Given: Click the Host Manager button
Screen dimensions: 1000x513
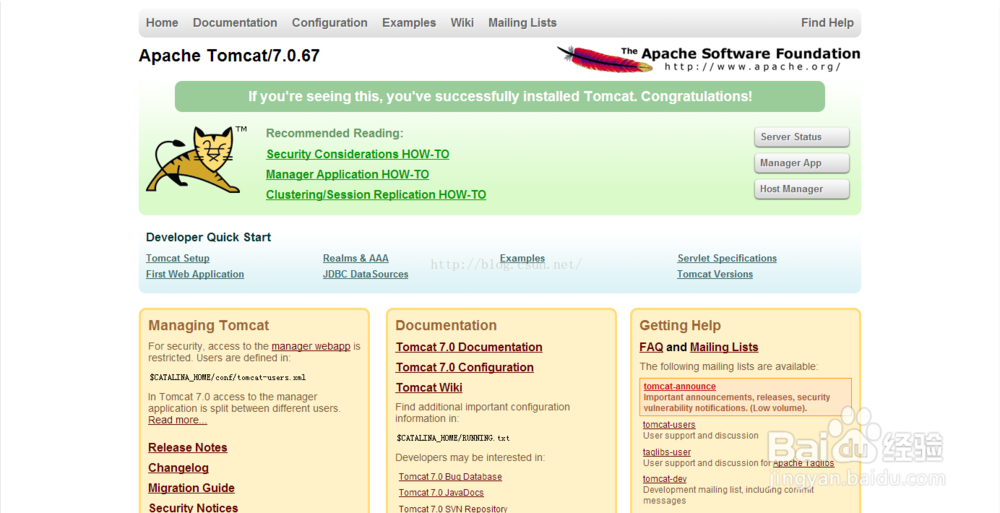Looking at the screenshot, I should coord(802,190).
